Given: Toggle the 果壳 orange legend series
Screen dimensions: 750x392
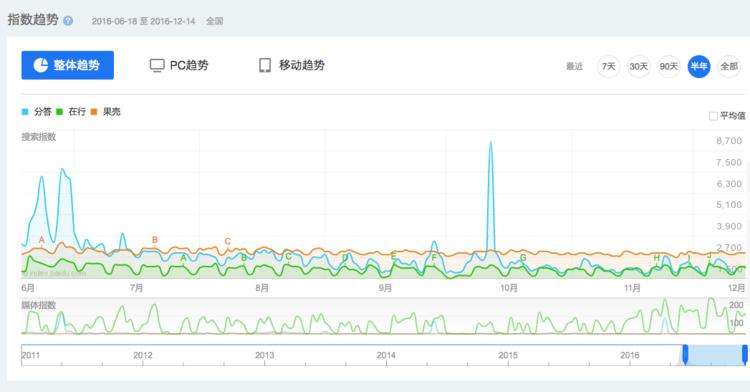Looking at the screenshot, I should (106, 112).
